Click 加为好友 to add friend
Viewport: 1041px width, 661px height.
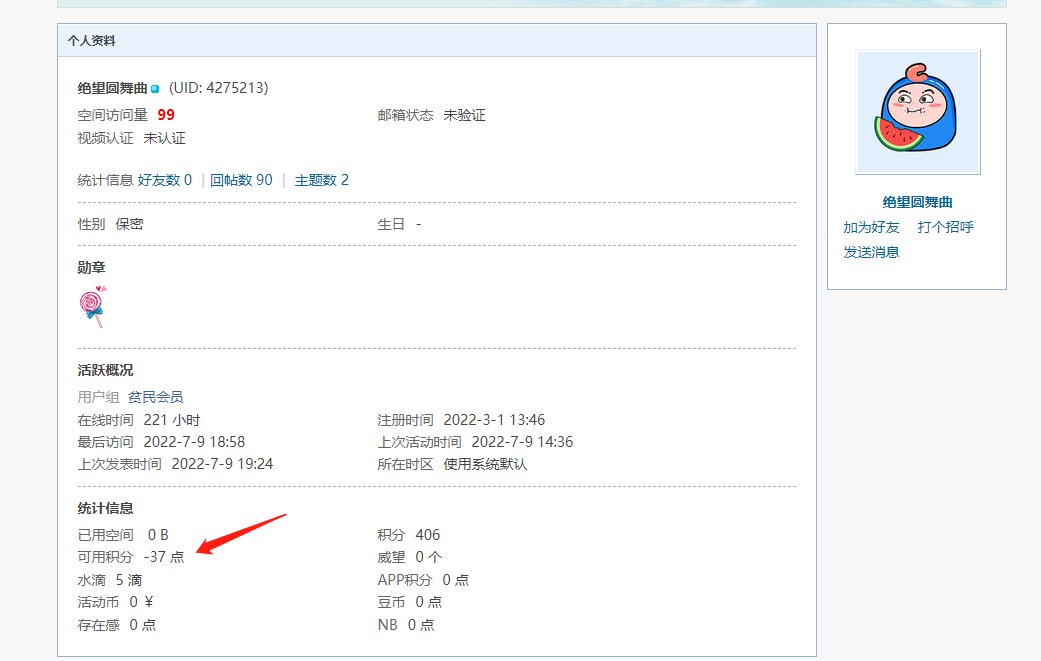[871, 227]
